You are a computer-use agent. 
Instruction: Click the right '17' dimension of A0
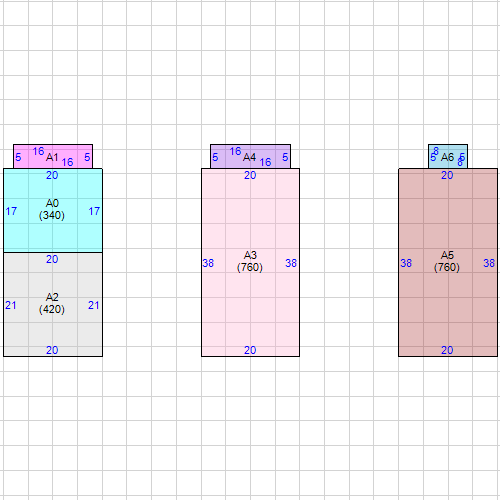coord(94,211)
